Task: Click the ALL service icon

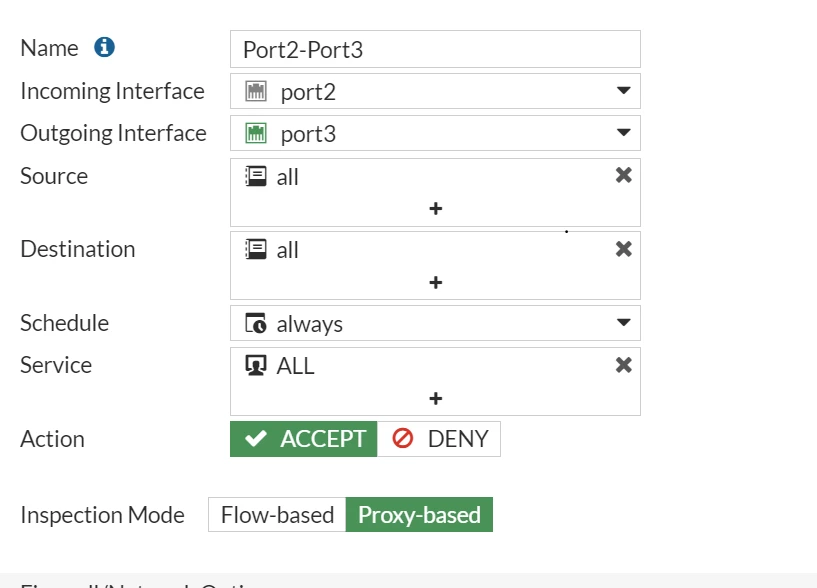Action: tap(256, 365)
